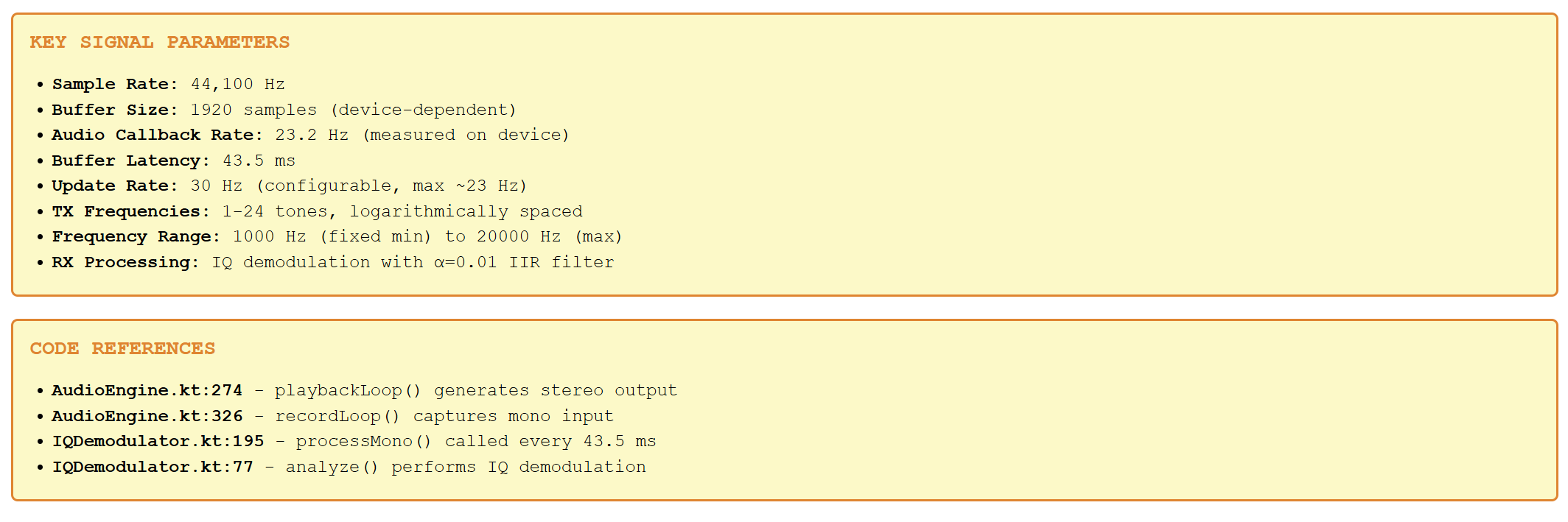Click the RX Processing label
This screenshot has height=522, width=1568.
(125, 263)
